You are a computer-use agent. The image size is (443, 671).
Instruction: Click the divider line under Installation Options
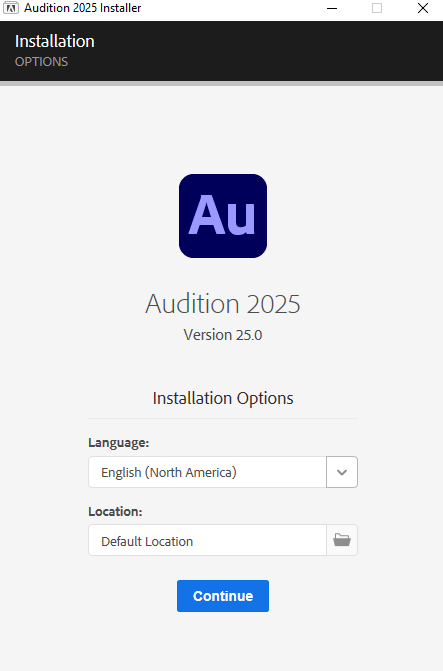(223, 419)
